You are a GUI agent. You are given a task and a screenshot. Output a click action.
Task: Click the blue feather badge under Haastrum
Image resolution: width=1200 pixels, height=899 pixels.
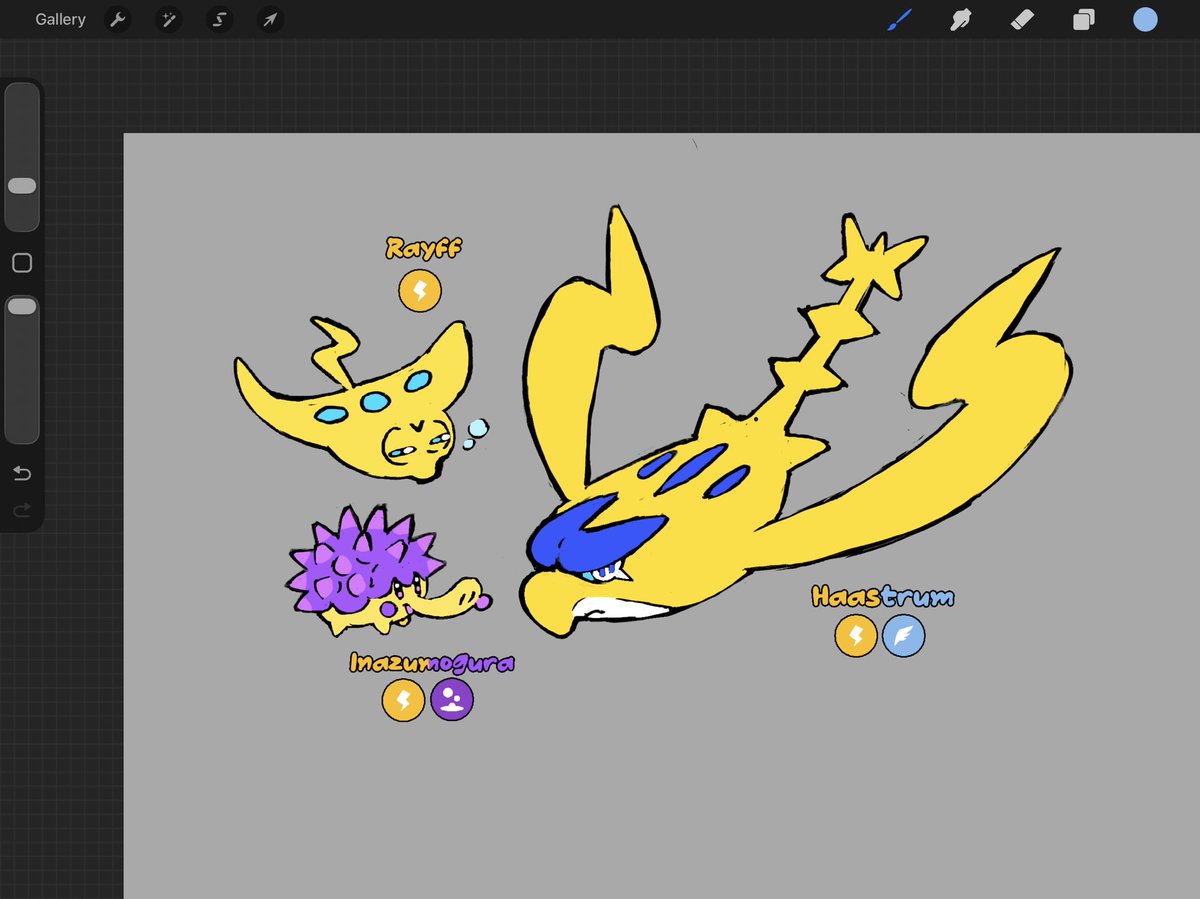(904, 636)
